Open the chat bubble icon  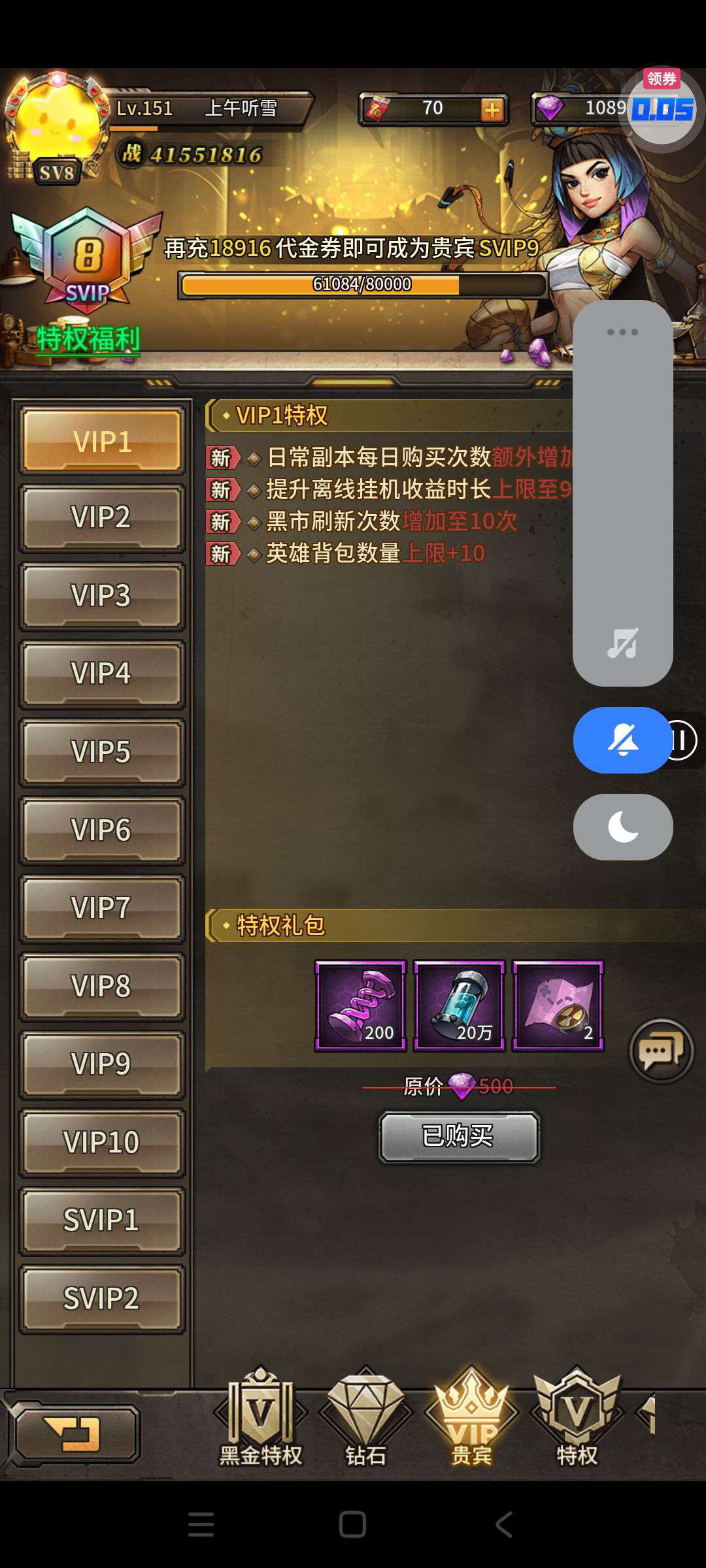coord(661,1051)
